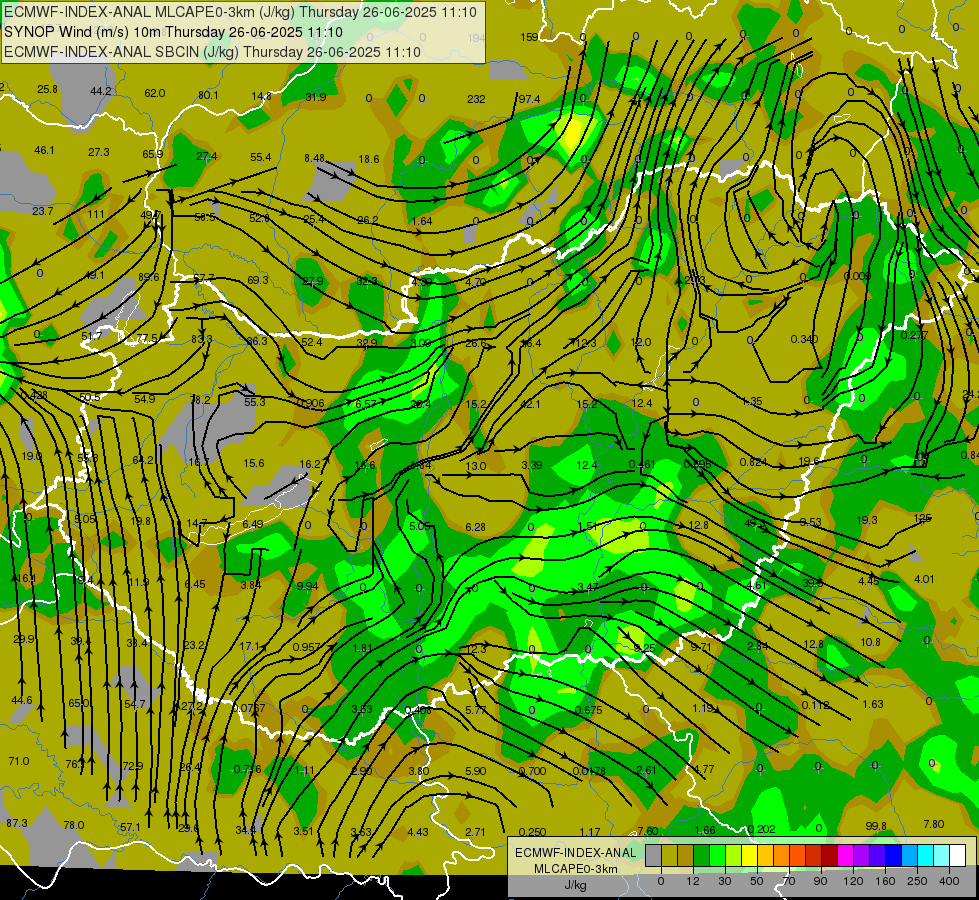Click the value 97.4 on the map
Viewport: 979px width, 900px height.
529,99
